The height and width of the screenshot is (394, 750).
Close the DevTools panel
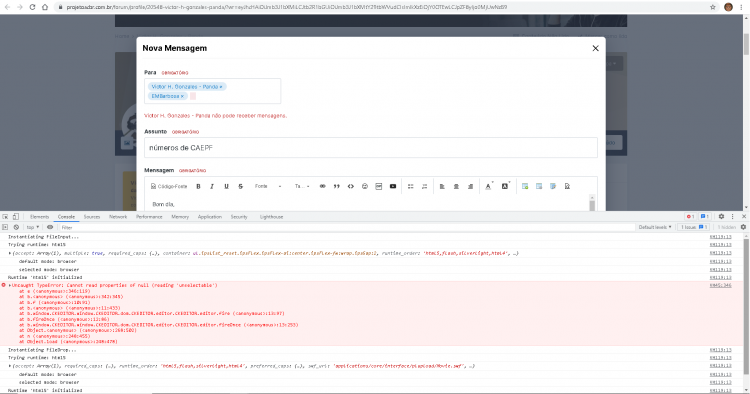[x=744, y=217]
